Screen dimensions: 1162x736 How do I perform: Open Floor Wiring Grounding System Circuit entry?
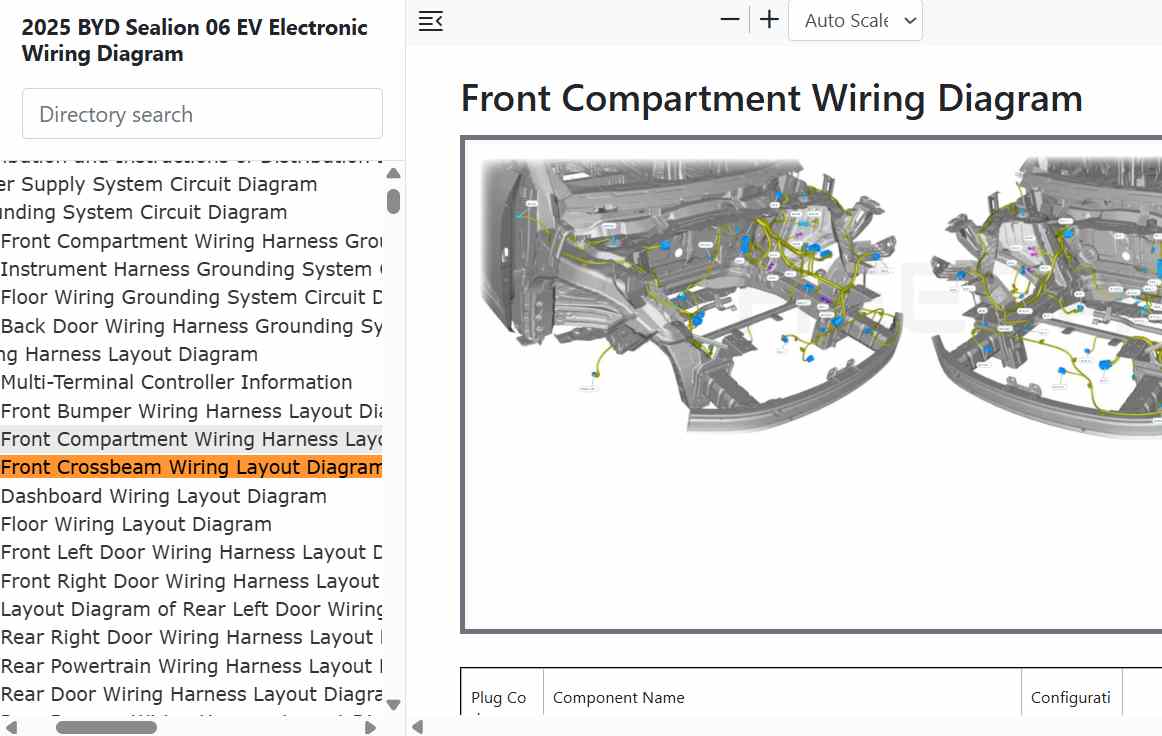pyautogui.click(x=191, y=298)
